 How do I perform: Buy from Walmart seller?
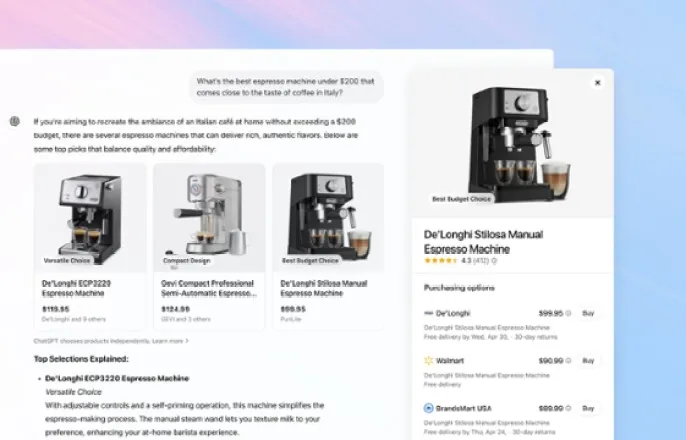point(588,361)
